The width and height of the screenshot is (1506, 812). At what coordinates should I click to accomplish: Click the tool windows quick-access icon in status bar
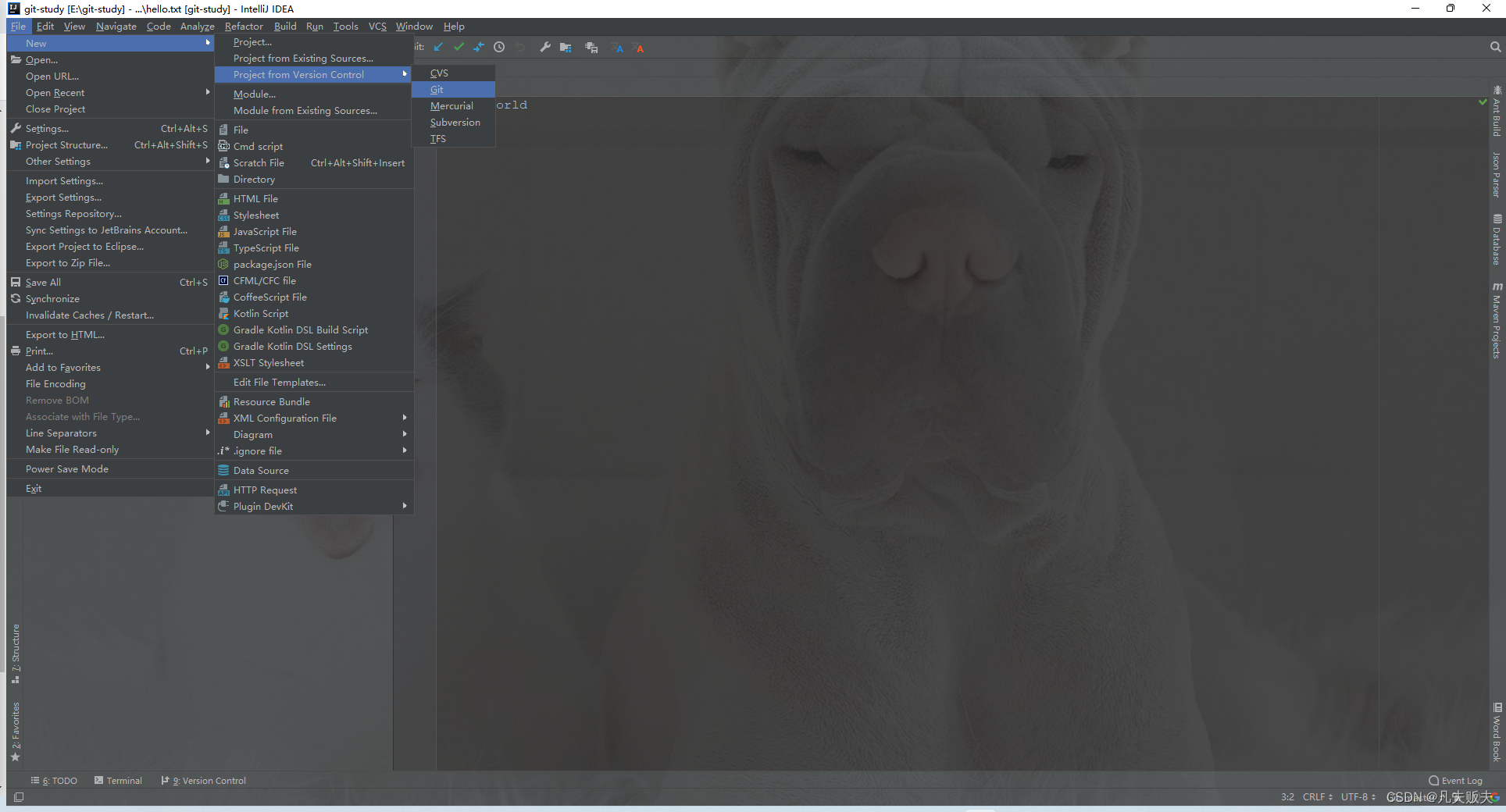tap(19, 797)
